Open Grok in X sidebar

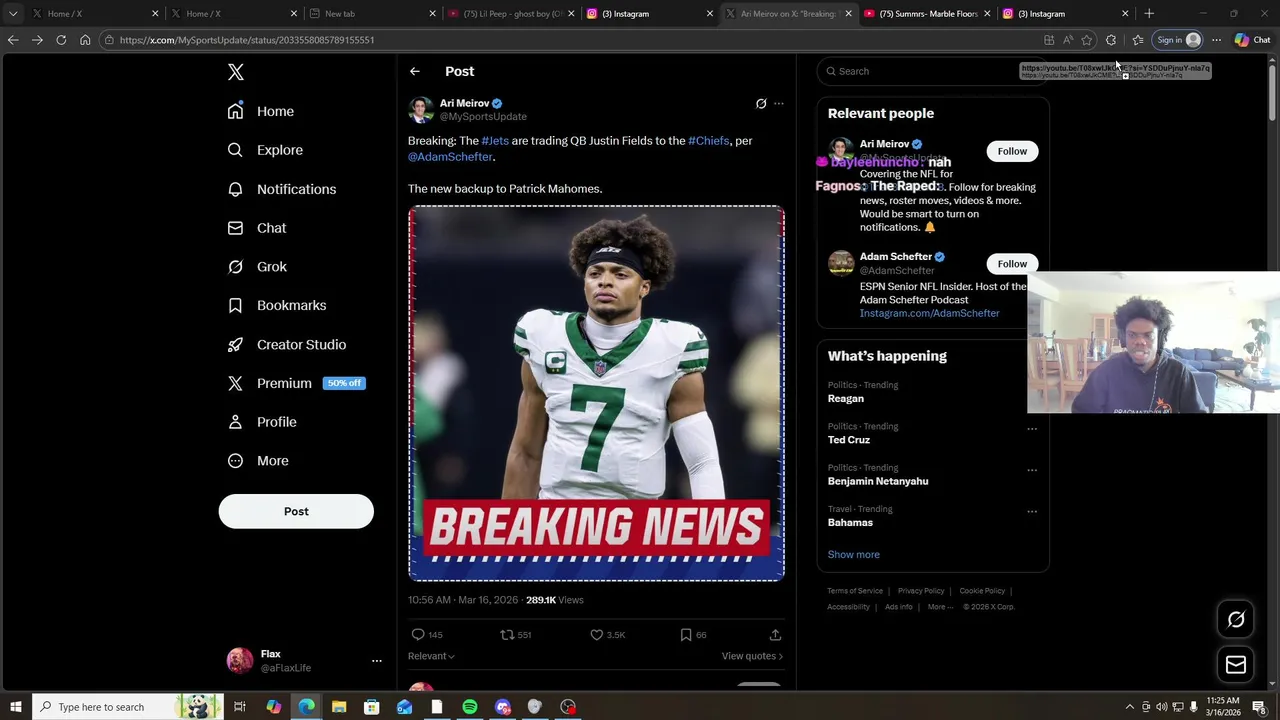click(257, 267)
